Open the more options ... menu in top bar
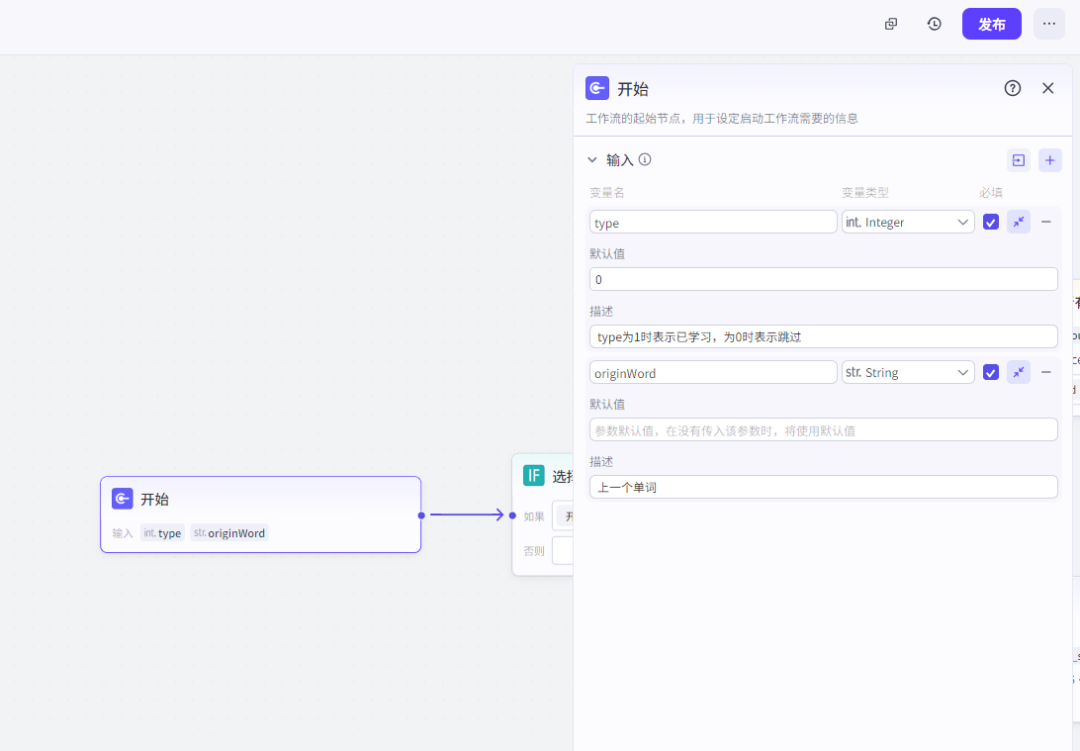Viewport: 1080px width, 751px height. 1048,23
